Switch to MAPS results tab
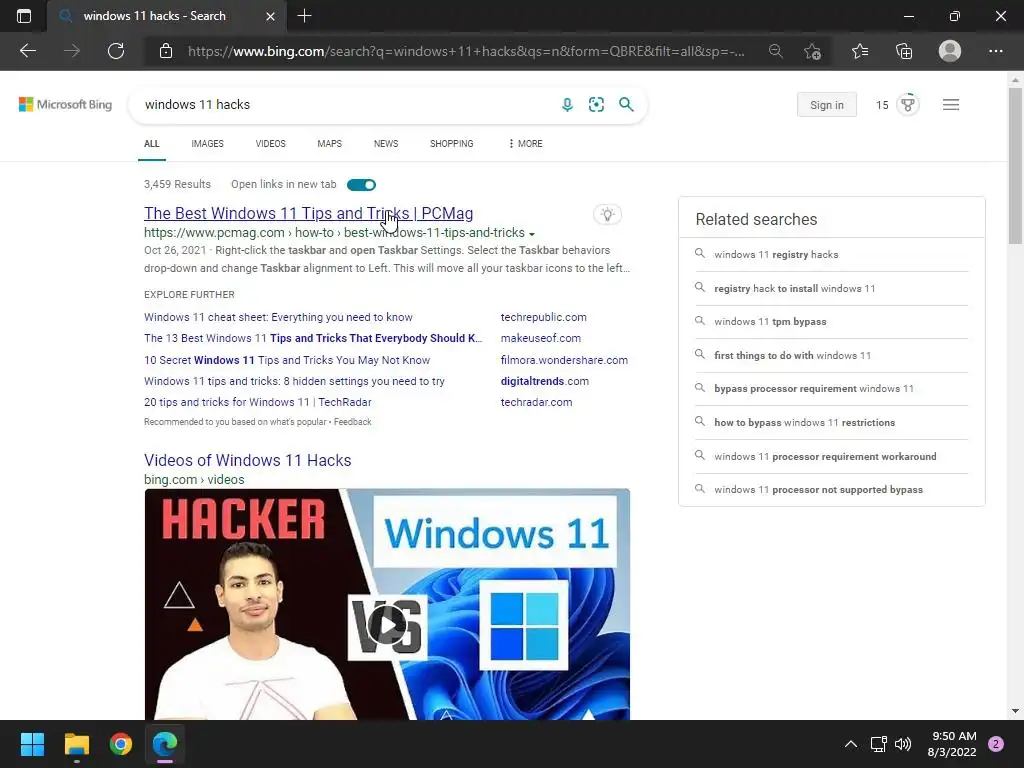The width and height of the screenshot is (1024, 768). (x=329, y=144)
